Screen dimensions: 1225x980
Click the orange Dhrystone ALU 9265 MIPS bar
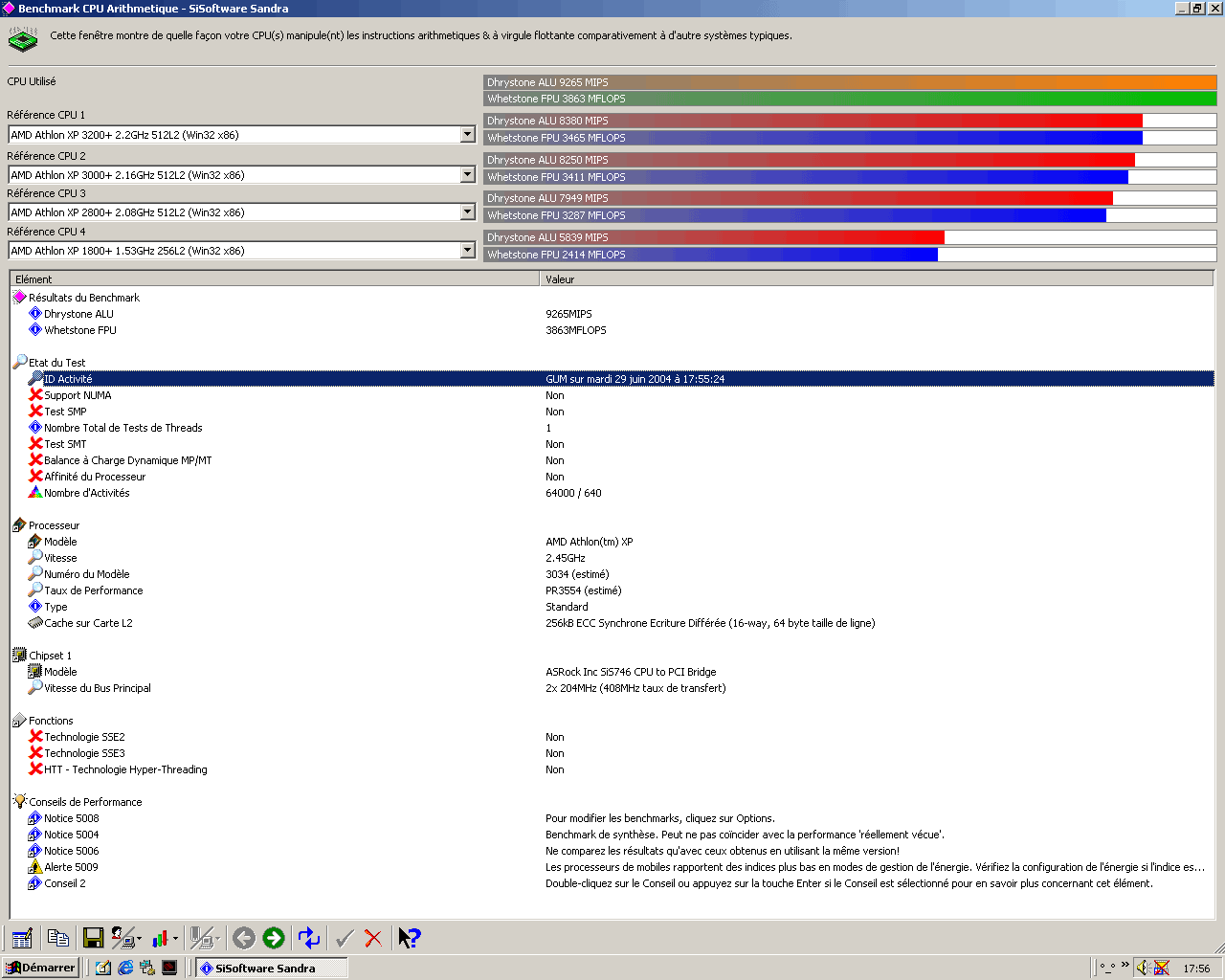[x=850, y=82]
